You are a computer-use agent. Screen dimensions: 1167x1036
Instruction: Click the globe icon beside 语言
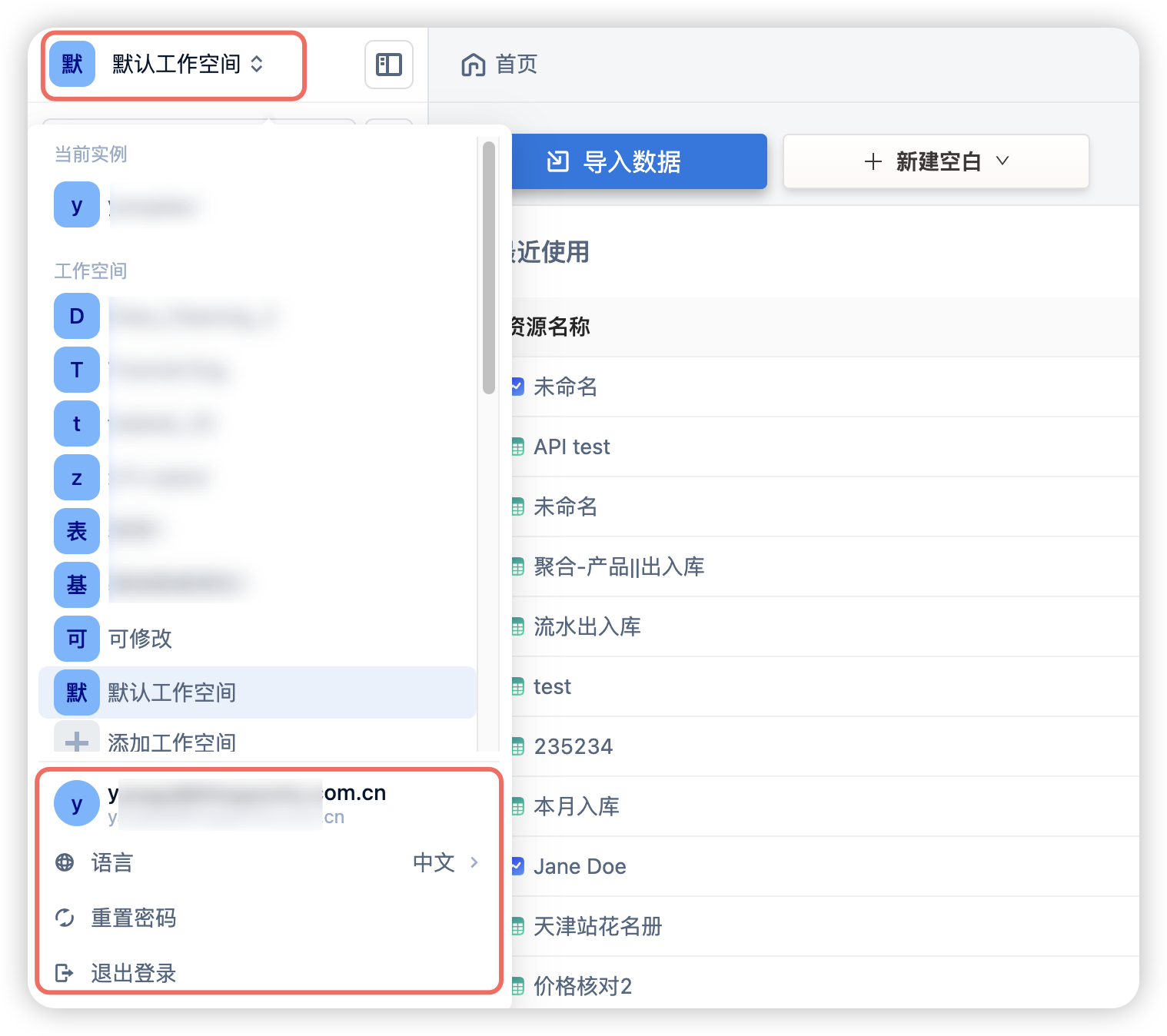tap(65, 862)
